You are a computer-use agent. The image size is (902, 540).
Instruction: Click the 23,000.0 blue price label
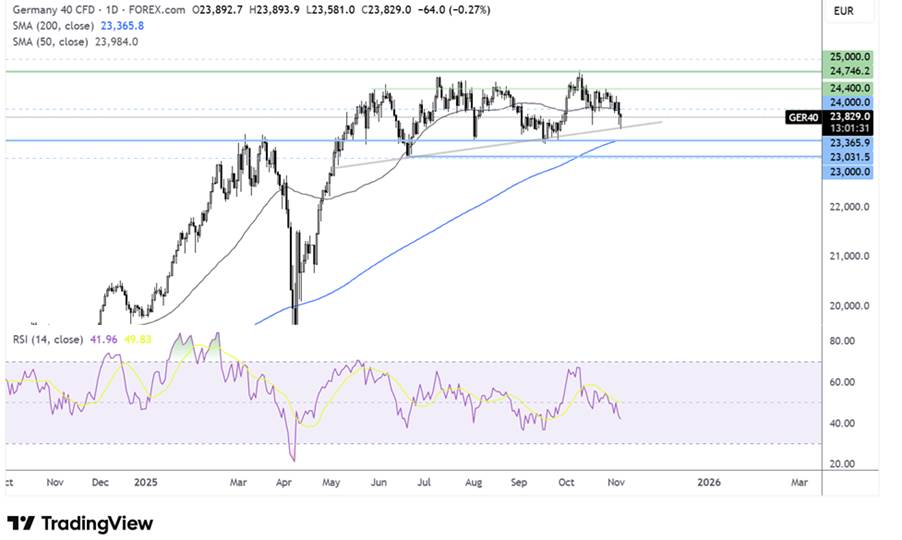(x=846, y=172)
